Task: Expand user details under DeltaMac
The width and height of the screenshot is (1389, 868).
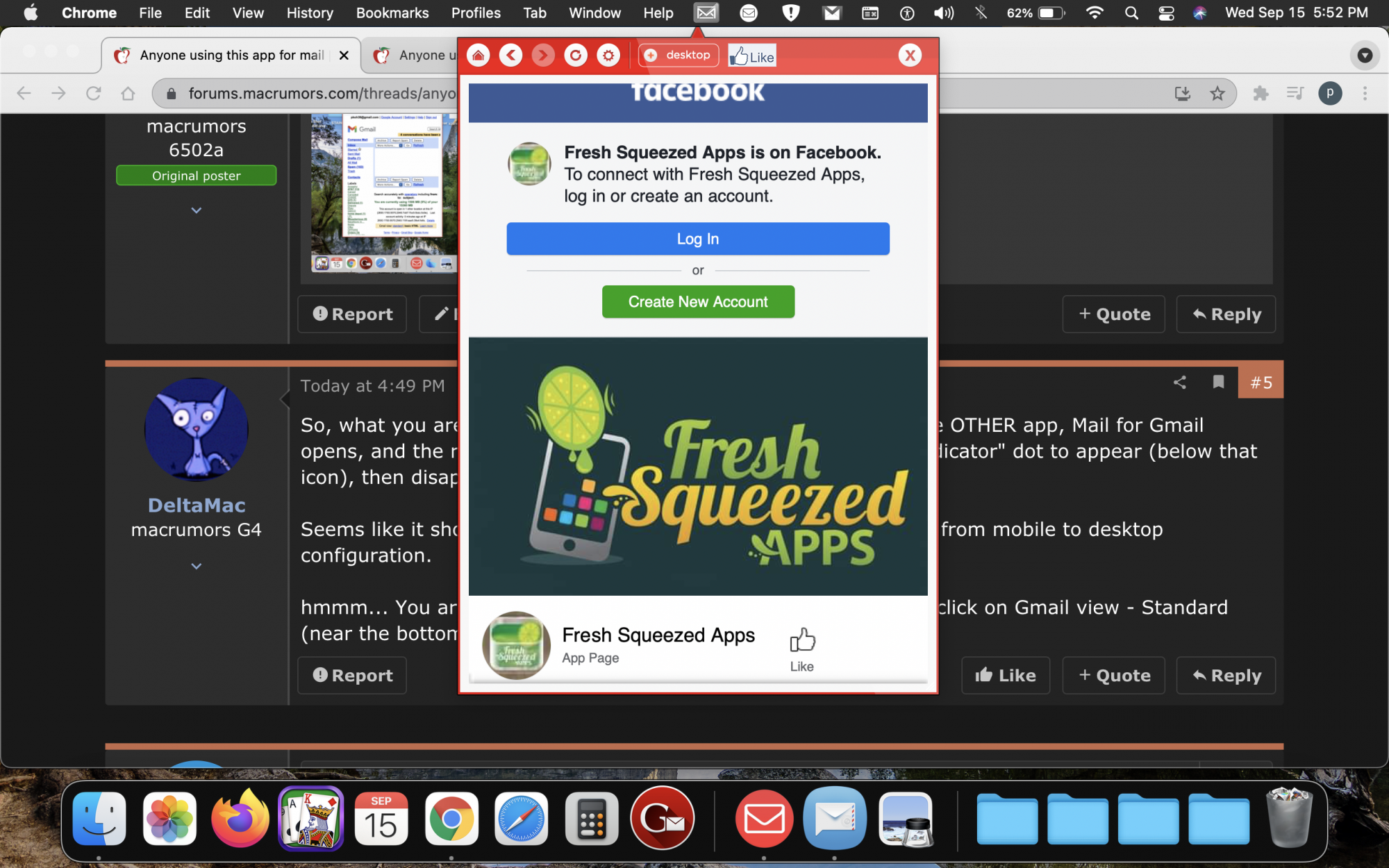Action: 197,567
